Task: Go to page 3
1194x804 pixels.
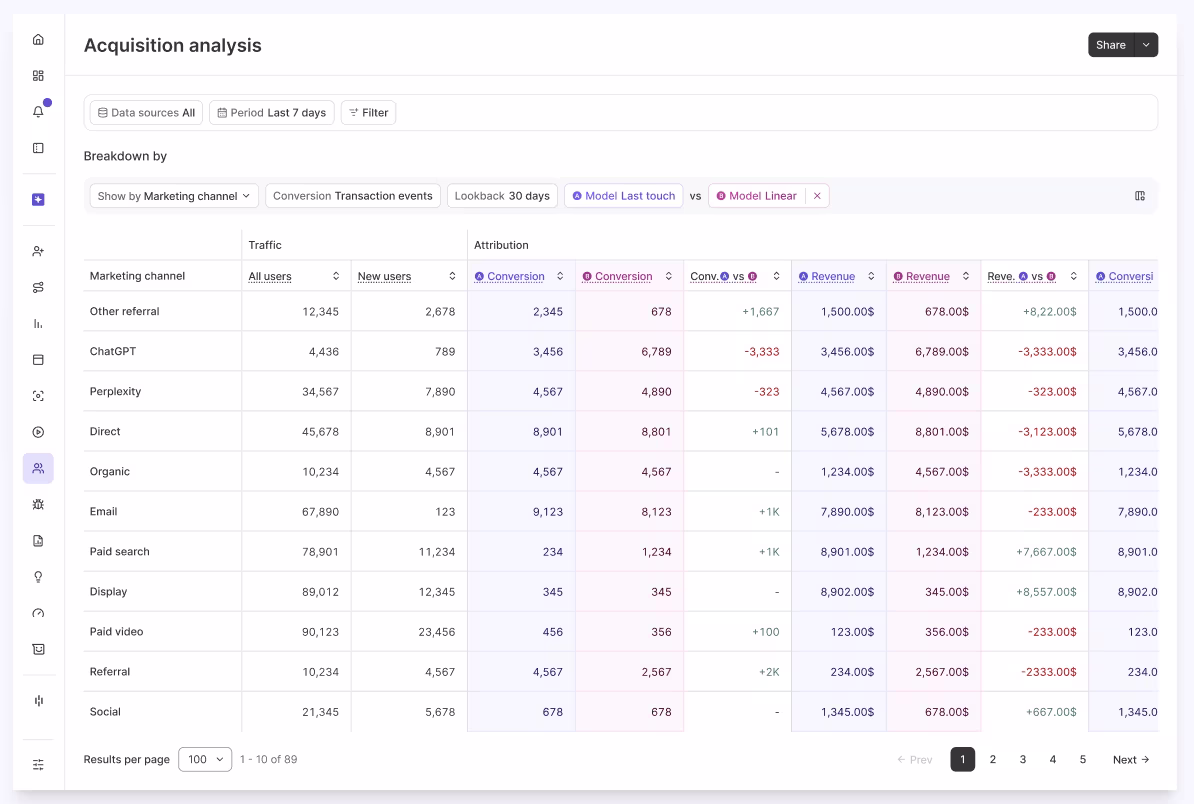Action: 1023,759
